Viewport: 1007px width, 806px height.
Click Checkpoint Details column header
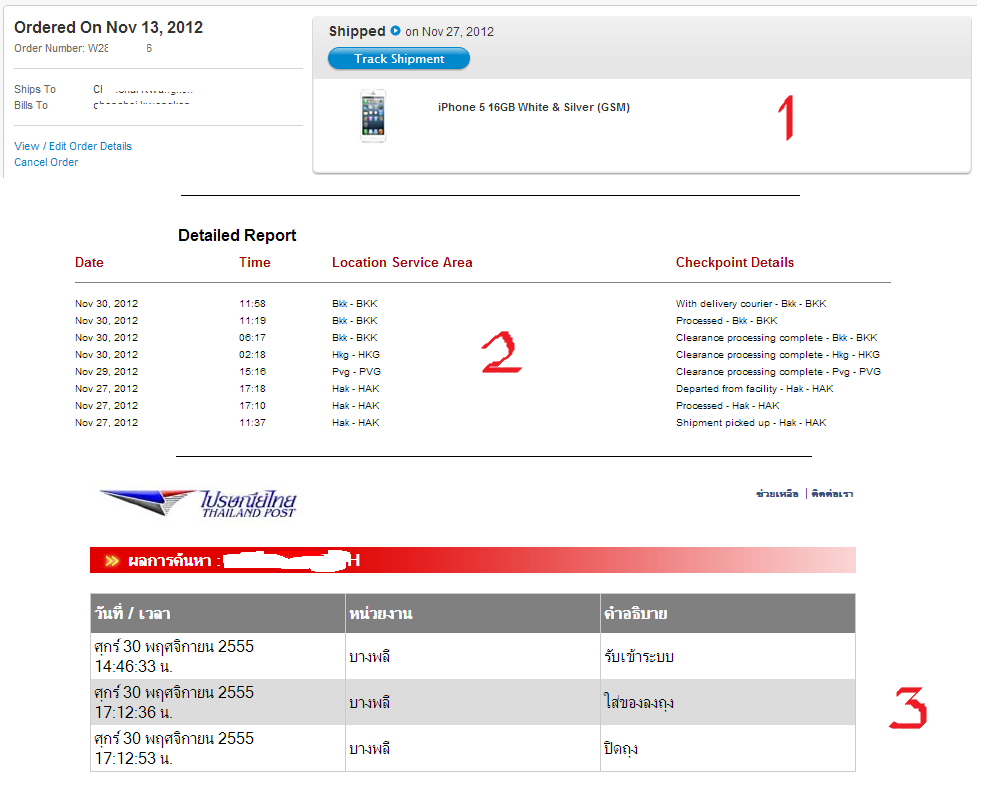pos(735,262)
